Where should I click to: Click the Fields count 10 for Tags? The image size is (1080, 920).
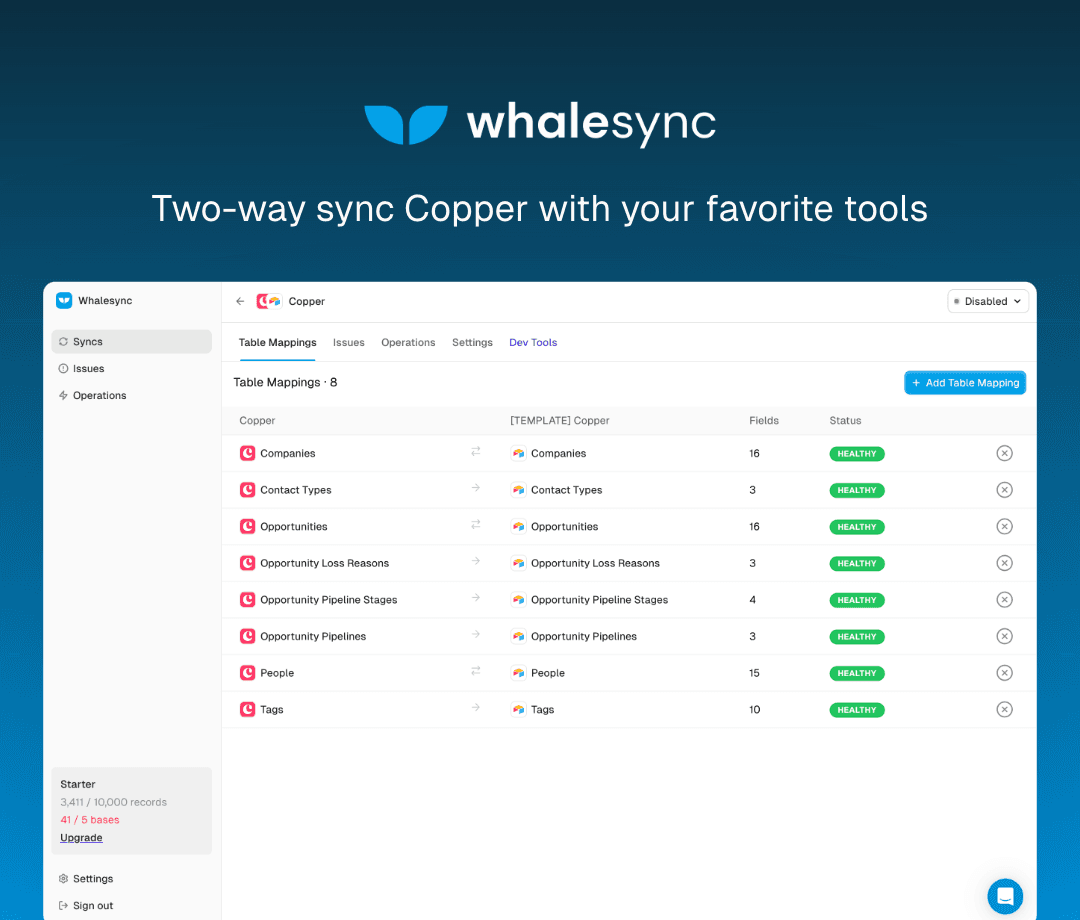coord(754,709)
